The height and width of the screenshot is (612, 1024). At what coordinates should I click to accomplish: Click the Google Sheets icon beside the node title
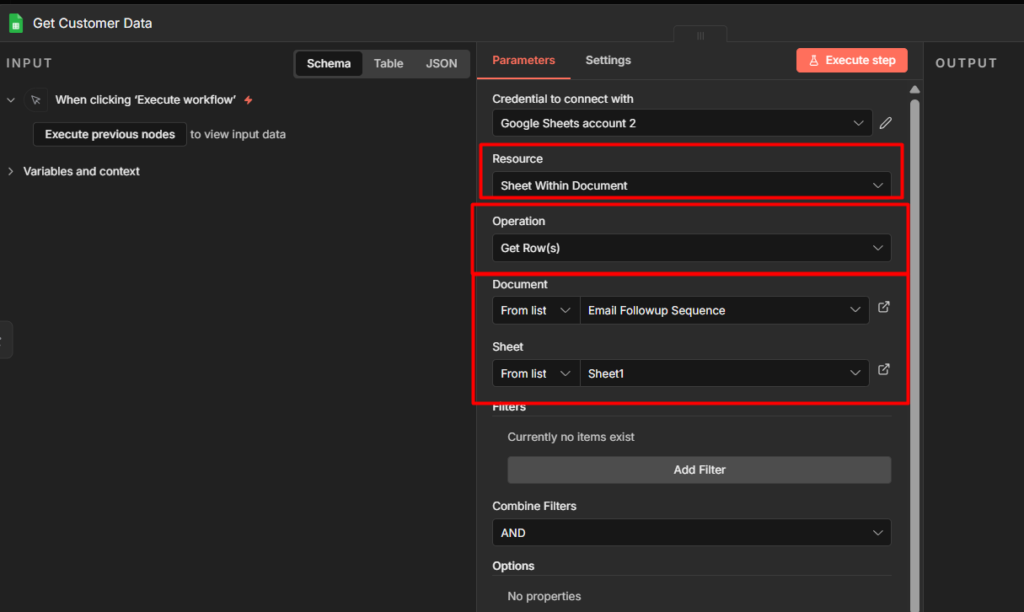pyautogui.click(x=14, y=22)
